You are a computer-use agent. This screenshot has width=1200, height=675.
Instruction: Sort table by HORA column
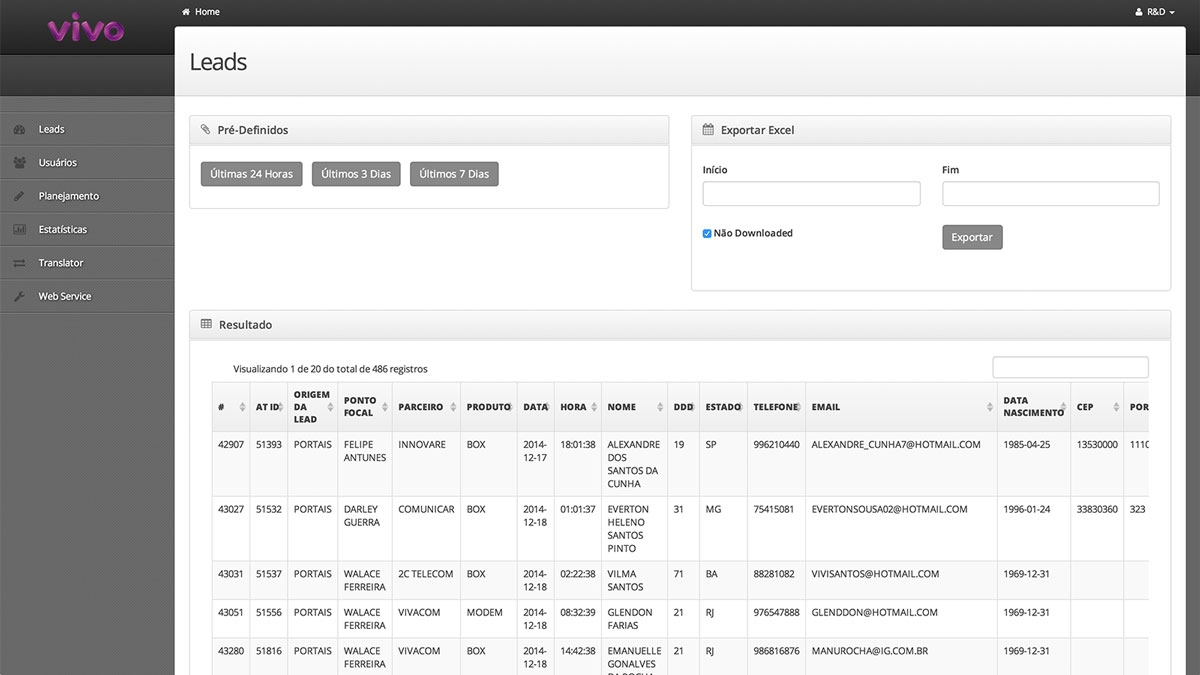(578, 407)
